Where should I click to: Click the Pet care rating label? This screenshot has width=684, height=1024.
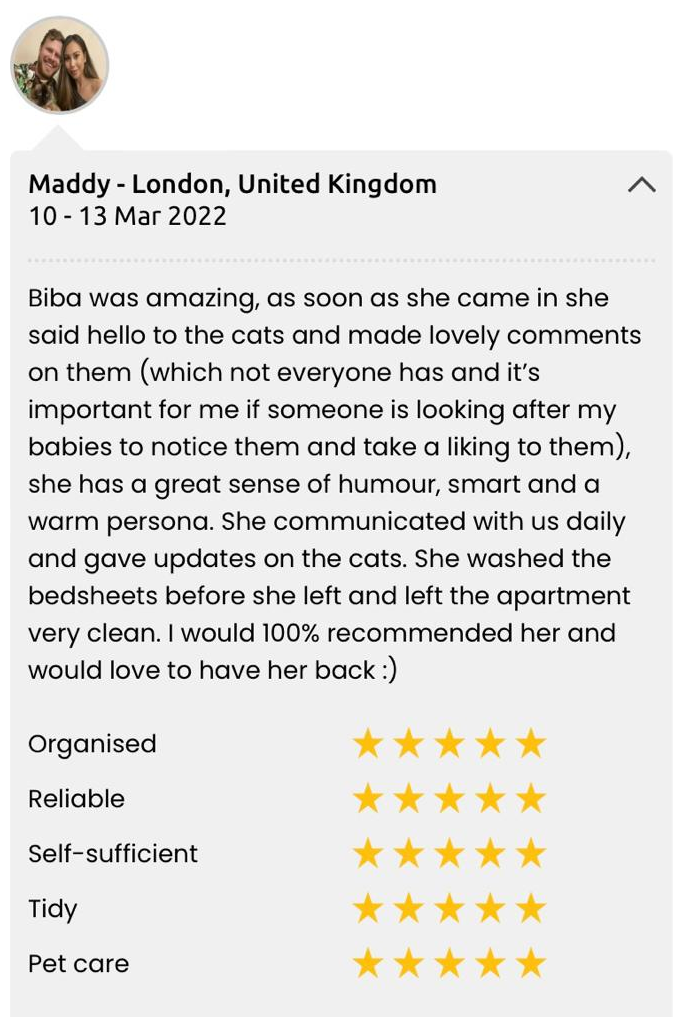[x=78, y=964]
